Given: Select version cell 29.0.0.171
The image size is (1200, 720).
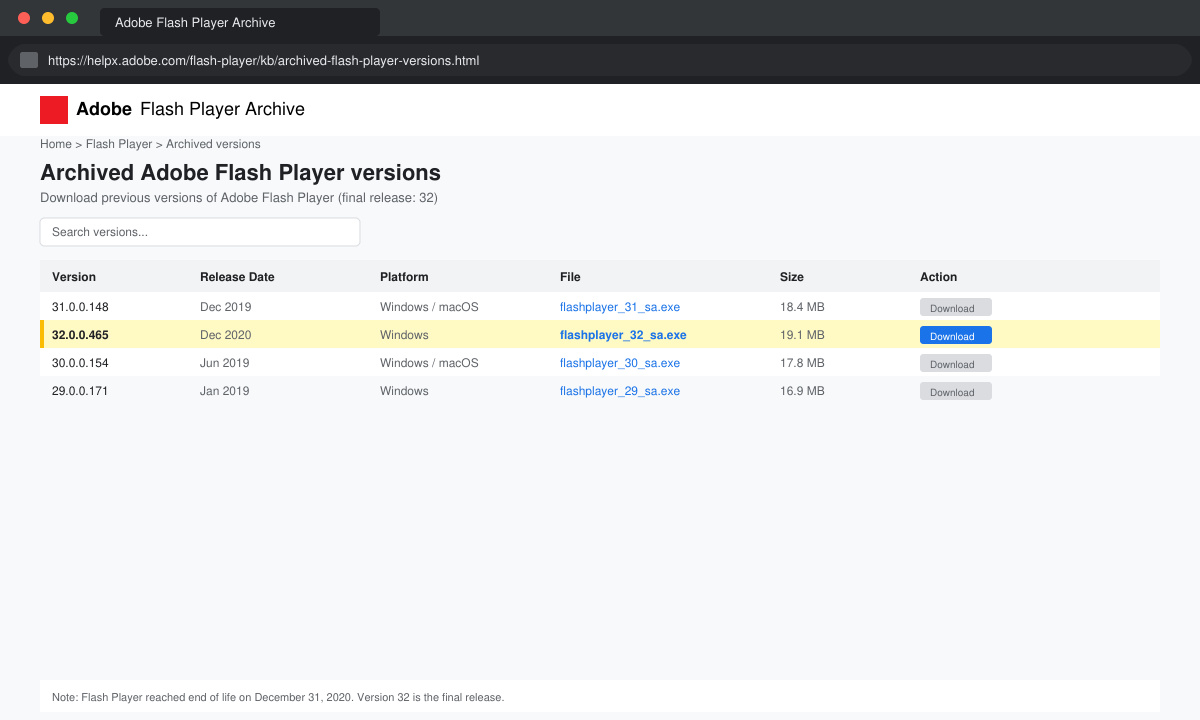Looking at the screenshot, I should click(x=80, y=391).
